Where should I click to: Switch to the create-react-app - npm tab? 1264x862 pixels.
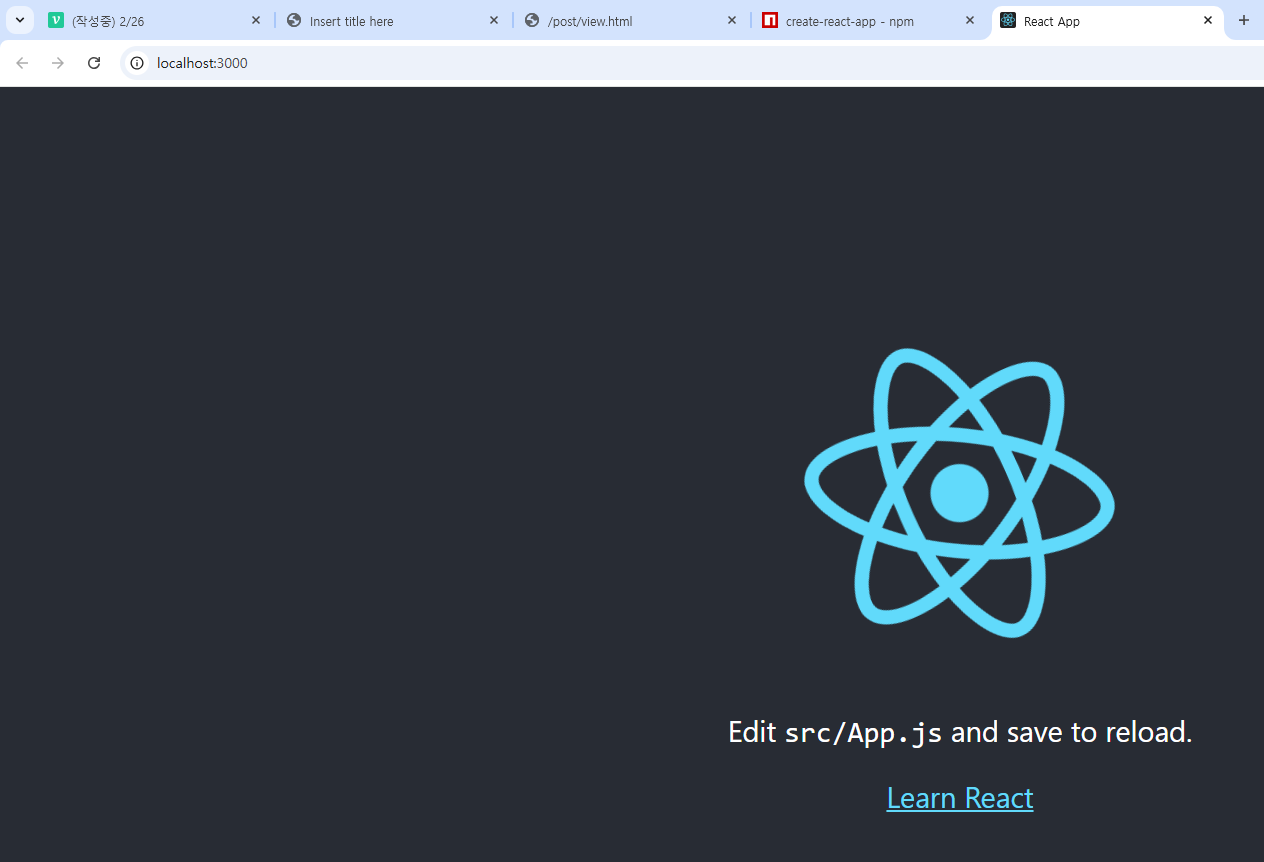pos(868,21)
